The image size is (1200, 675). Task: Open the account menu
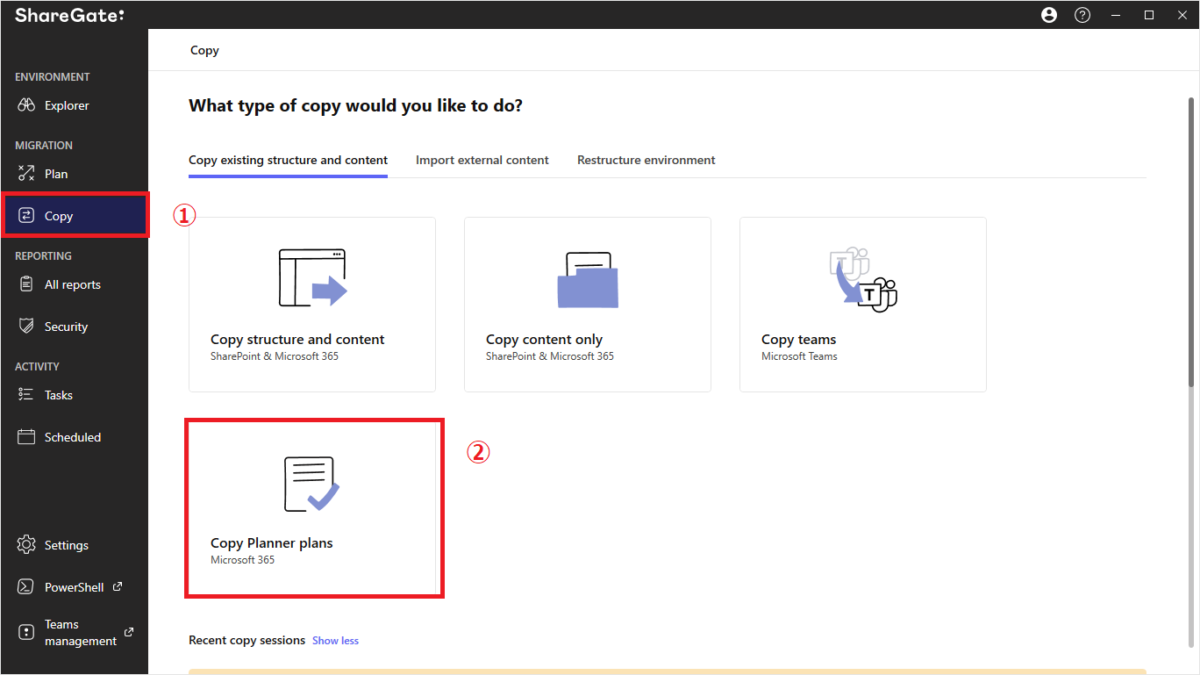1048,15
